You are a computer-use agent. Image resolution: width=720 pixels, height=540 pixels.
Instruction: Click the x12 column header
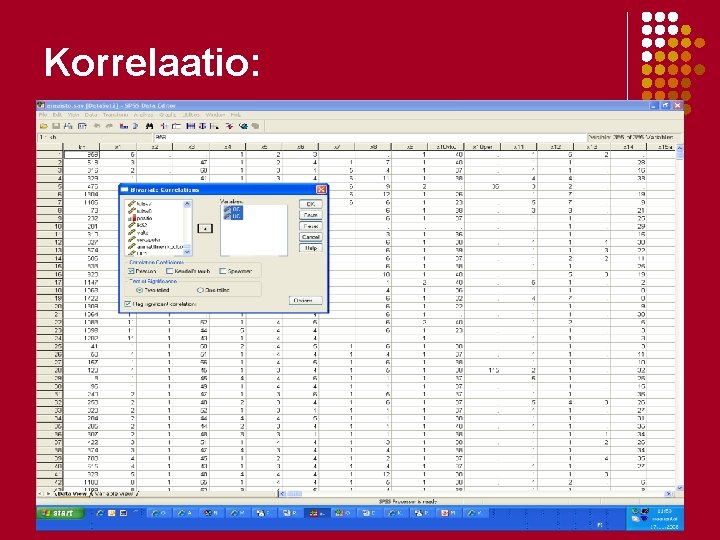556,147
